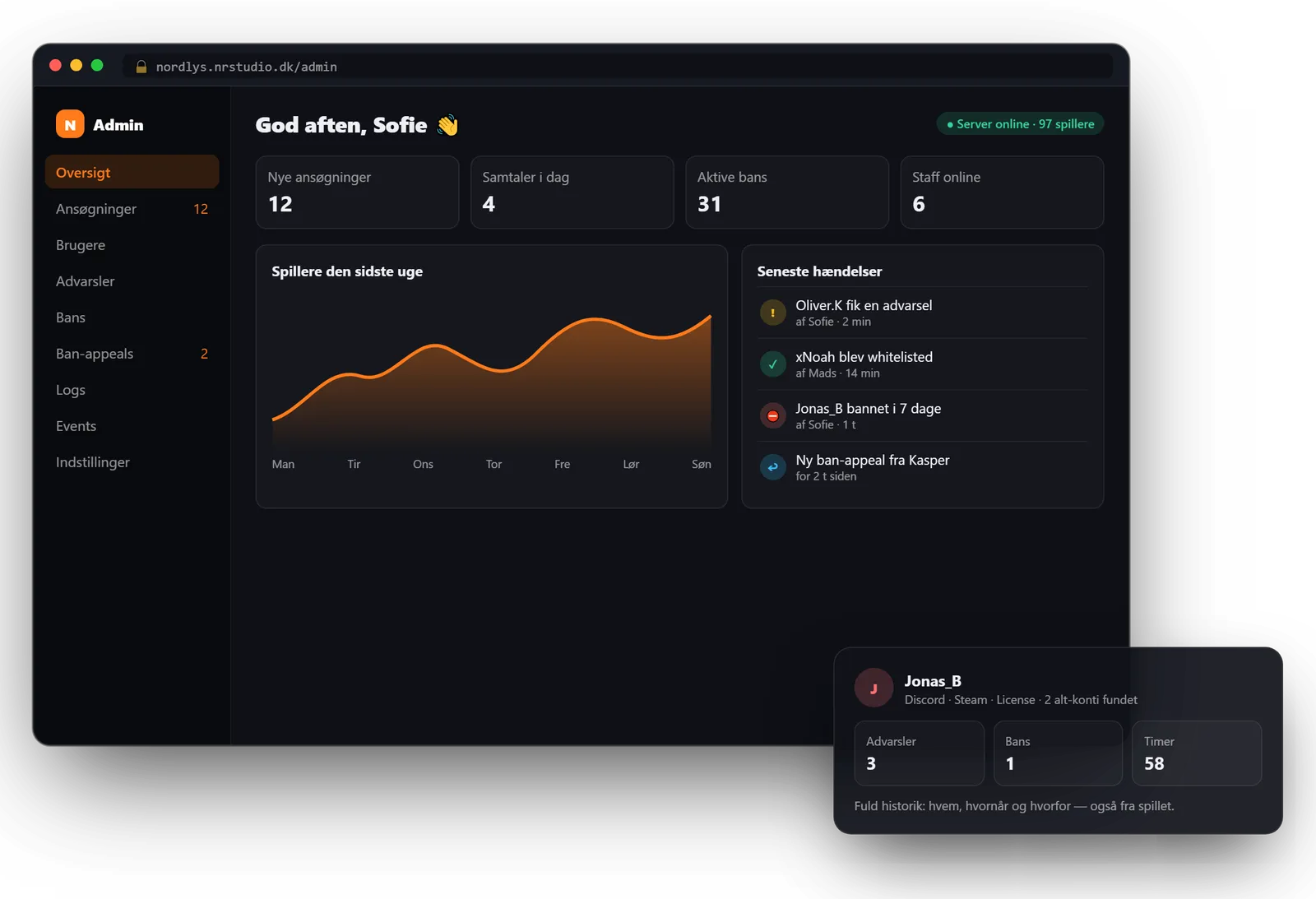Click the "Man" label on the chart axis
This screenshot has width=1316, height=899.
tap(283, 464)
